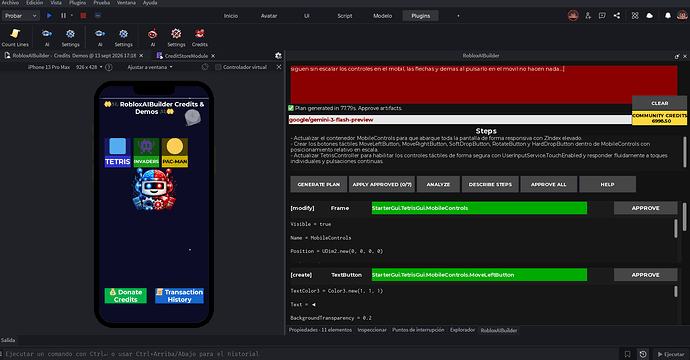The height and width of the screenshot is (360, 690).
Task: Click the ANALYZE button
Action: [438, 184]
